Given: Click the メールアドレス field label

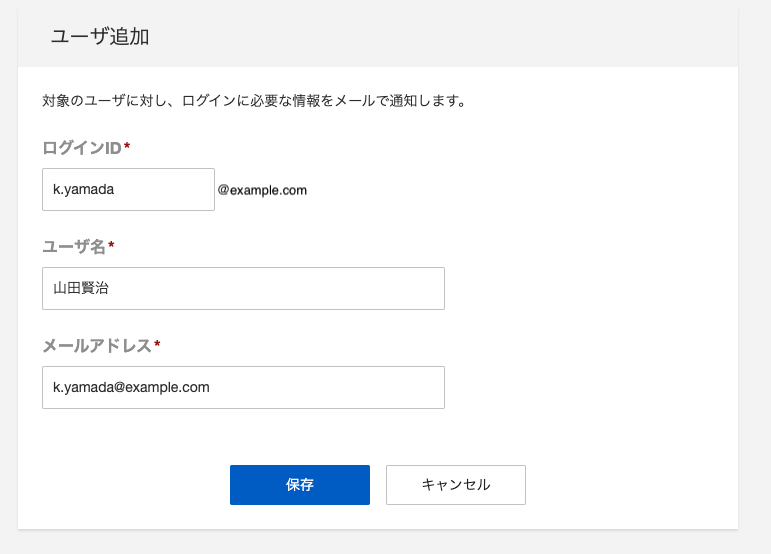Looking at the screenshot, I should coord(97,346).
